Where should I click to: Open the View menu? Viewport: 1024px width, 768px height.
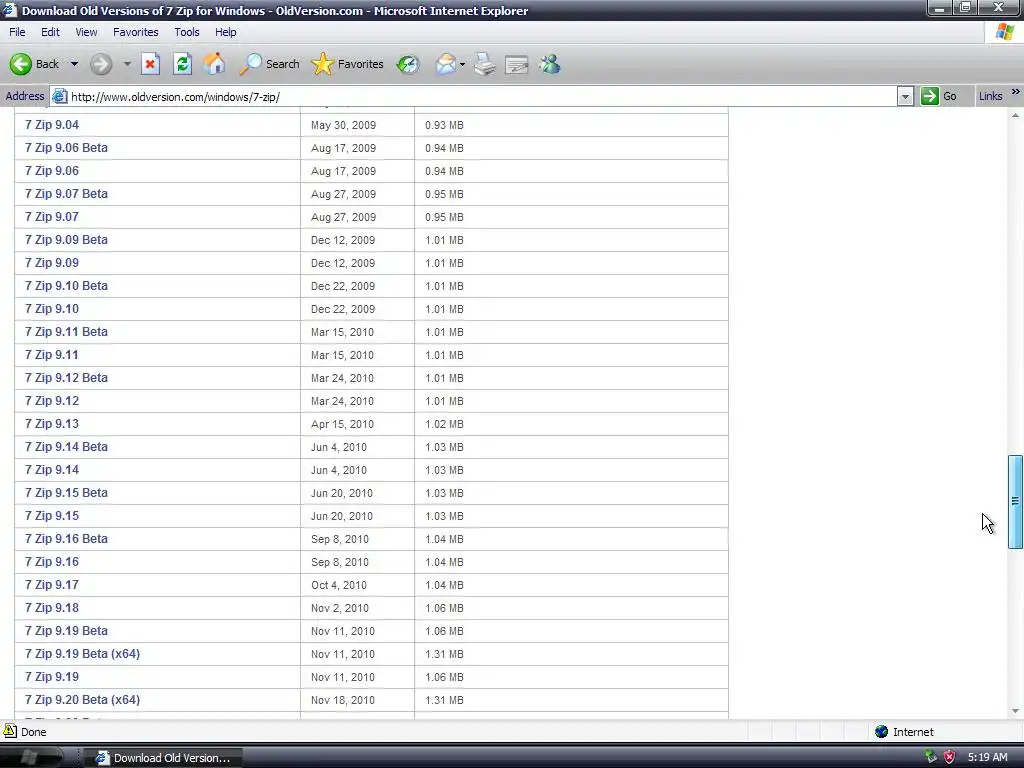tap(86, 32)
